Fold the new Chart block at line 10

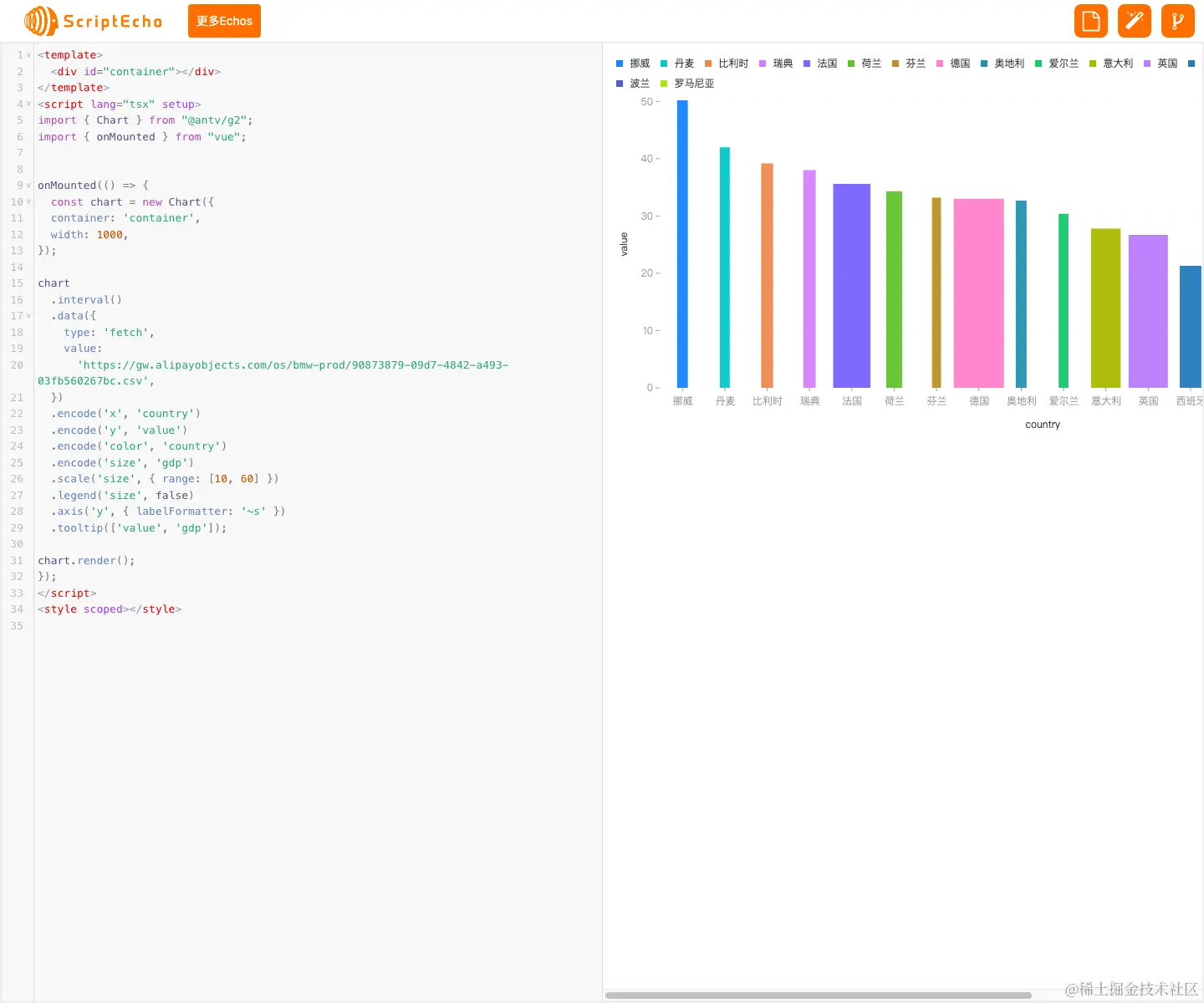pyautogui.click(x=28, y=202)
